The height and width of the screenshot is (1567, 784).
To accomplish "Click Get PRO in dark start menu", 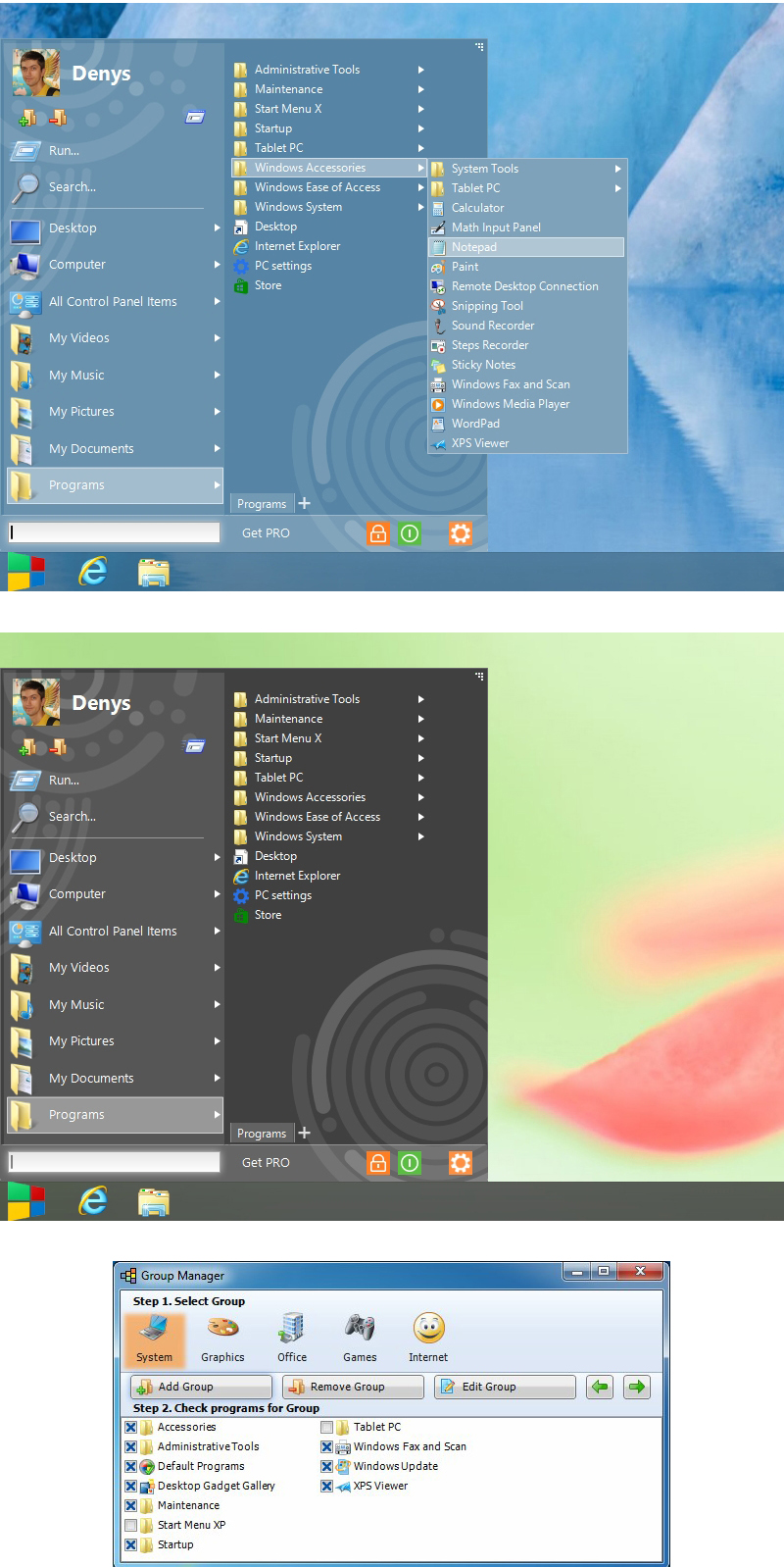I will click(266, 1163).
